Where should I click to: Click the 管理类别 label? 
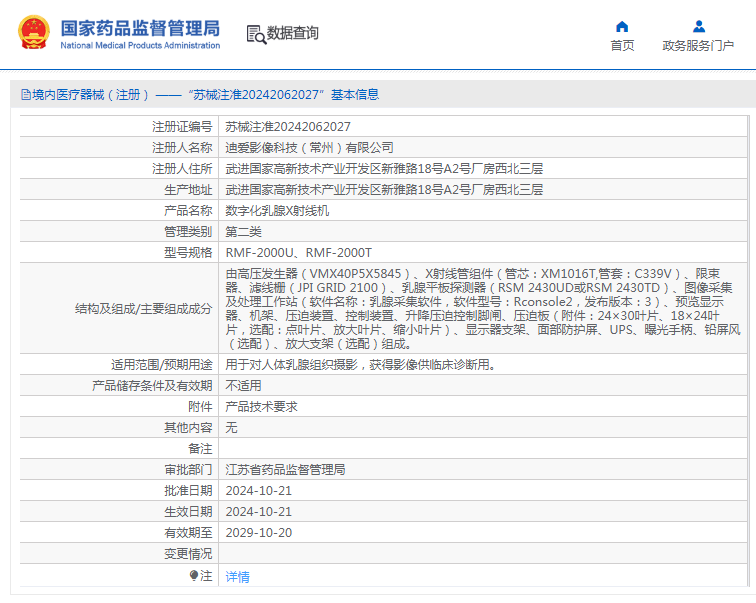[188, 232]
